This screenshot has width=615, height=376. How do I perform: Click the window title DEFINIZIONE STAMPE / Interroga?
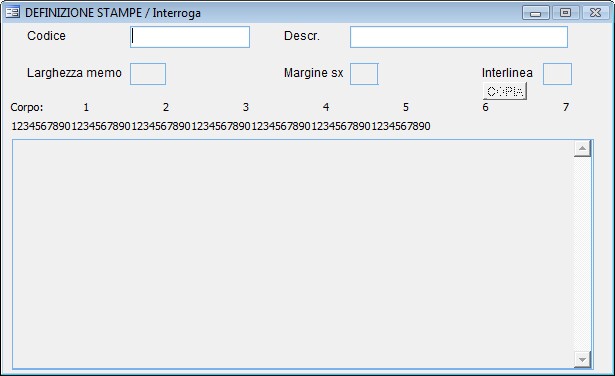tap(113, 13)
